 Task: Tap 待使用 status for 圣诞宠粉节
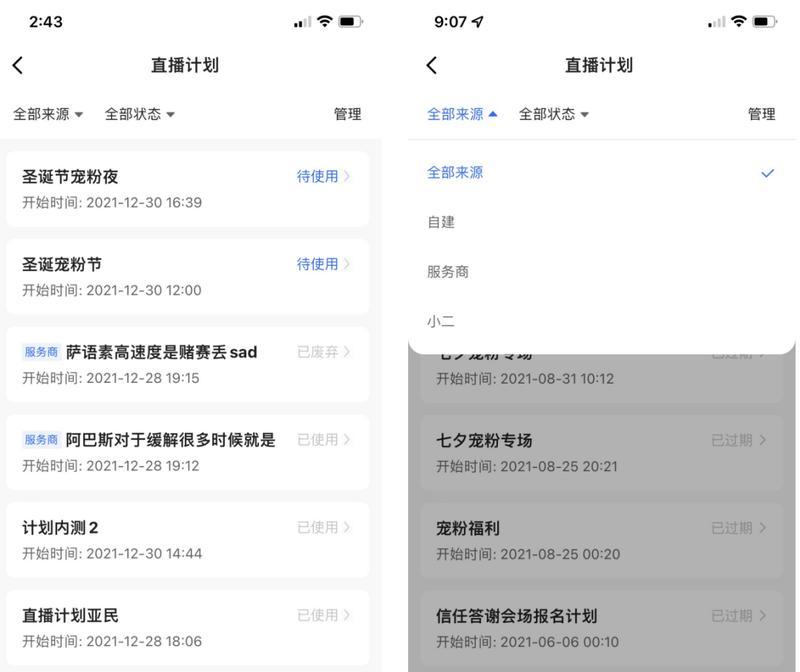[323, 264]
